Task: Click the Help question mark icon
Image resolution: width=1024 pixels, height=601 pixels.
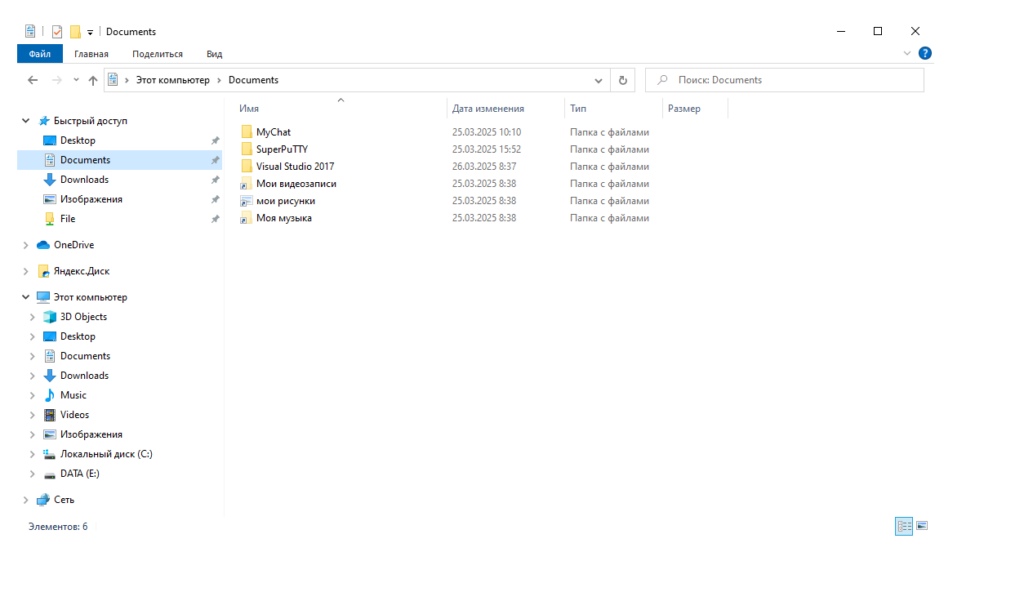Action: point(925,54)
